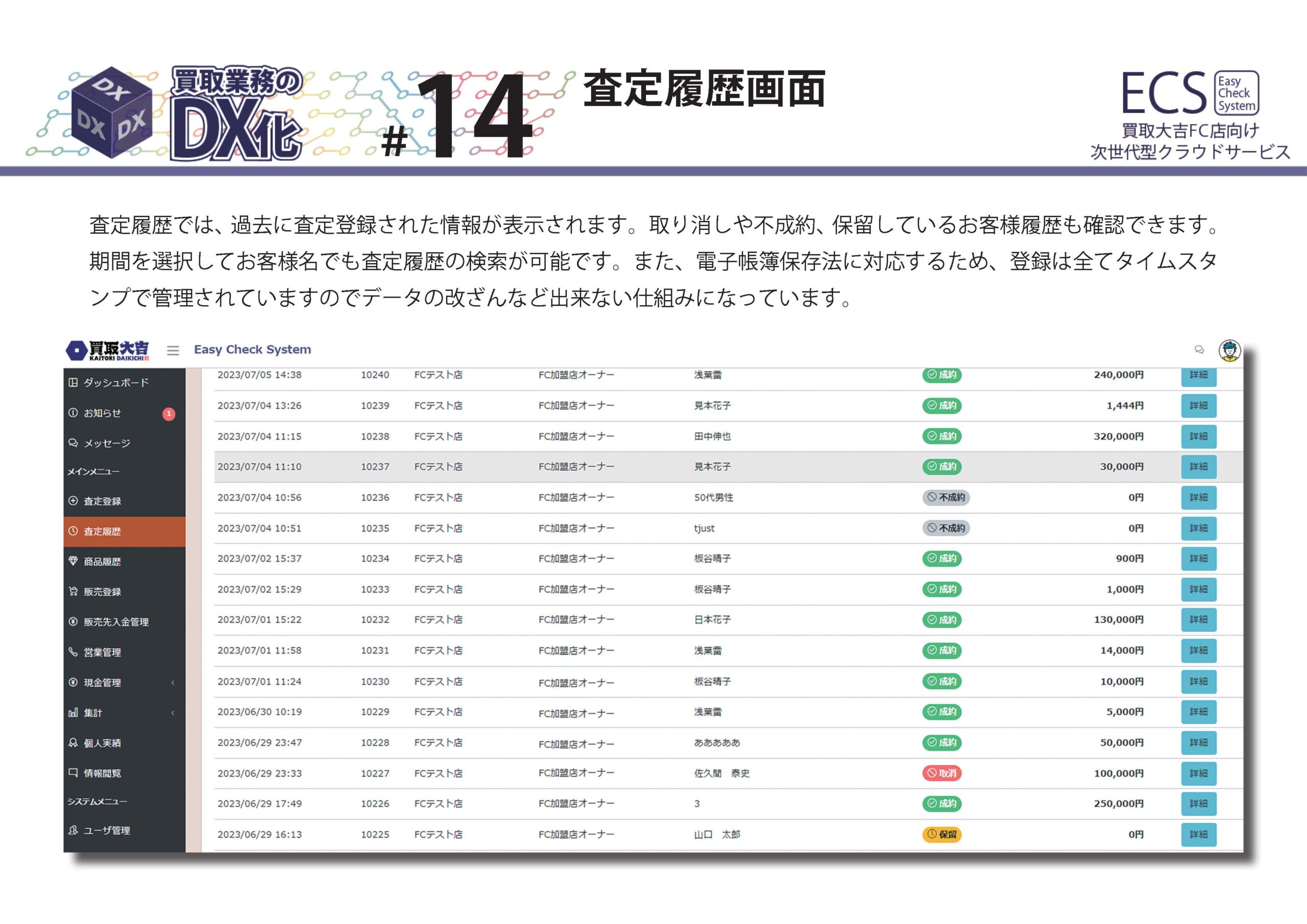Viewport: 1307px width, 924px height.
Task: Expand the 現金管理 submenu
Action: [103, 683]
